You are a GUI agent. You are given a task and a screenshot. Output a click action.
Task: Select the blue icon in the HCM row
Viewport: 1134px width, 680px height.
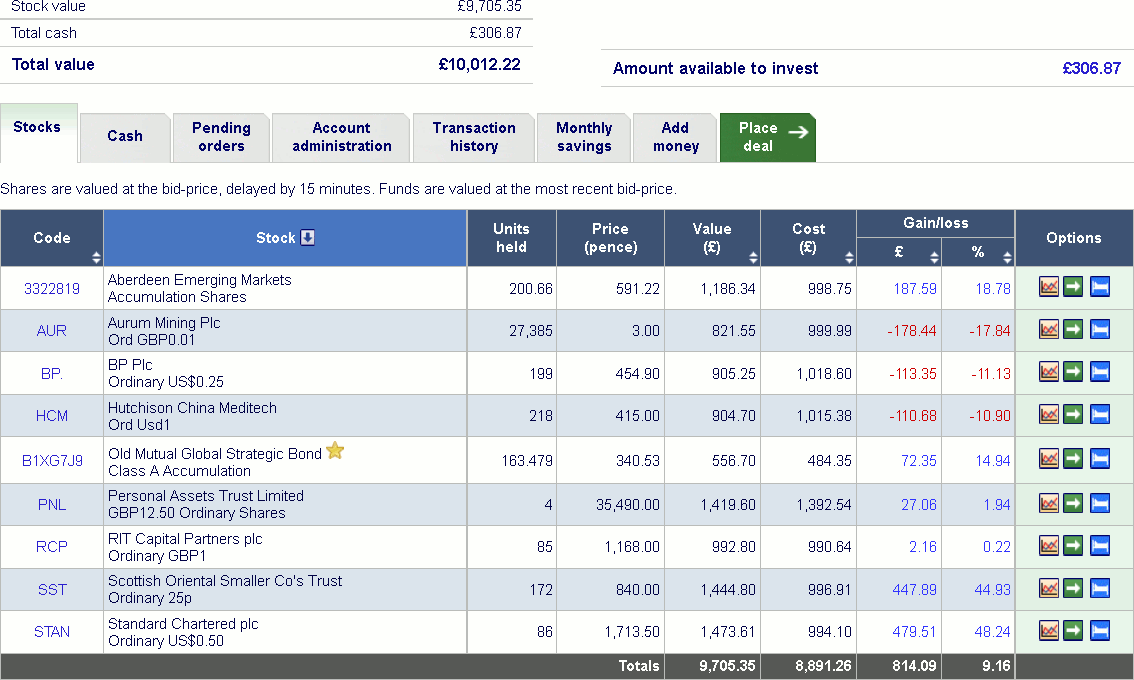1099,415
